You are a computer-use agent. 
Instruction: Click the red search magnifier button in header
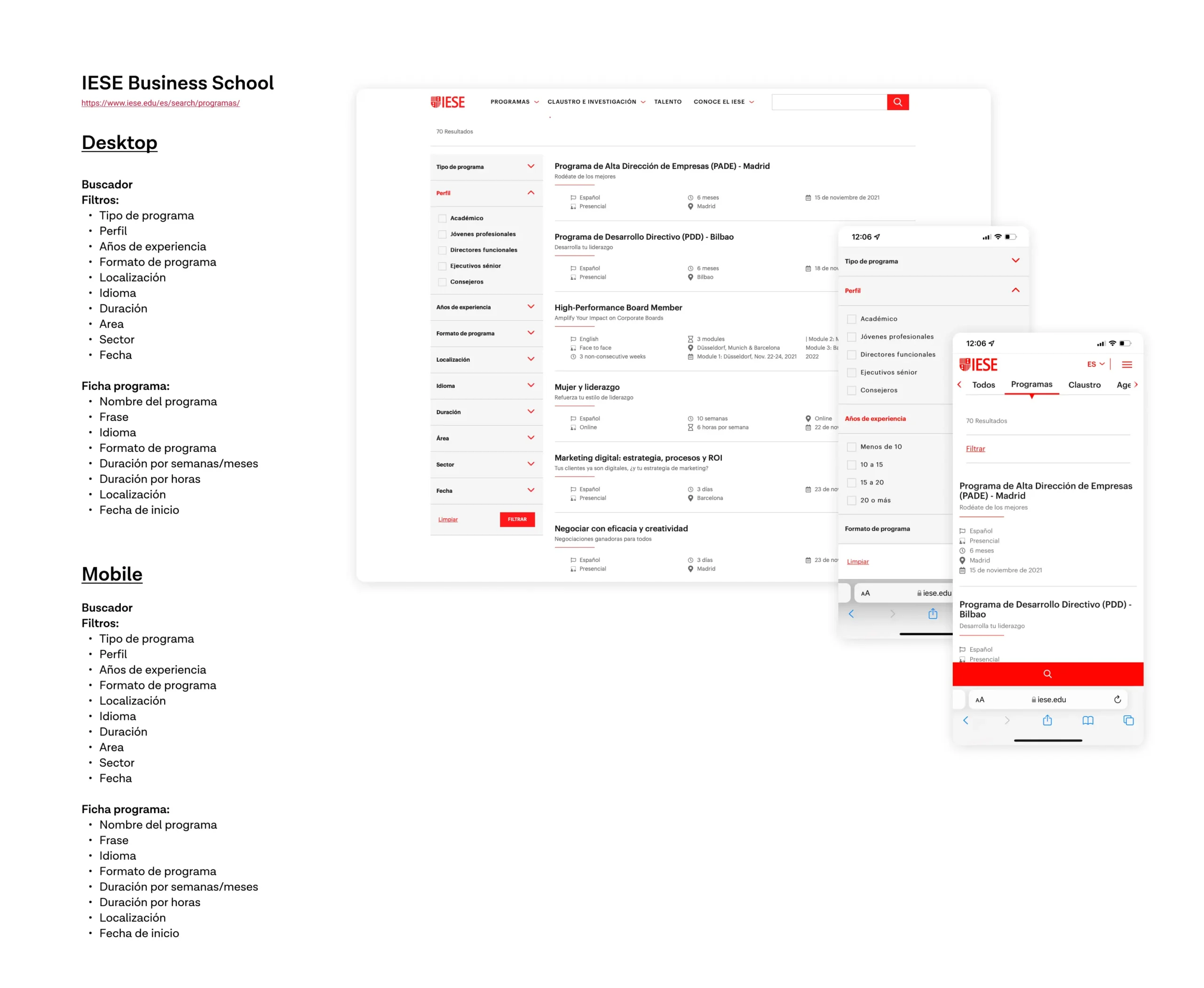point(897,102)
